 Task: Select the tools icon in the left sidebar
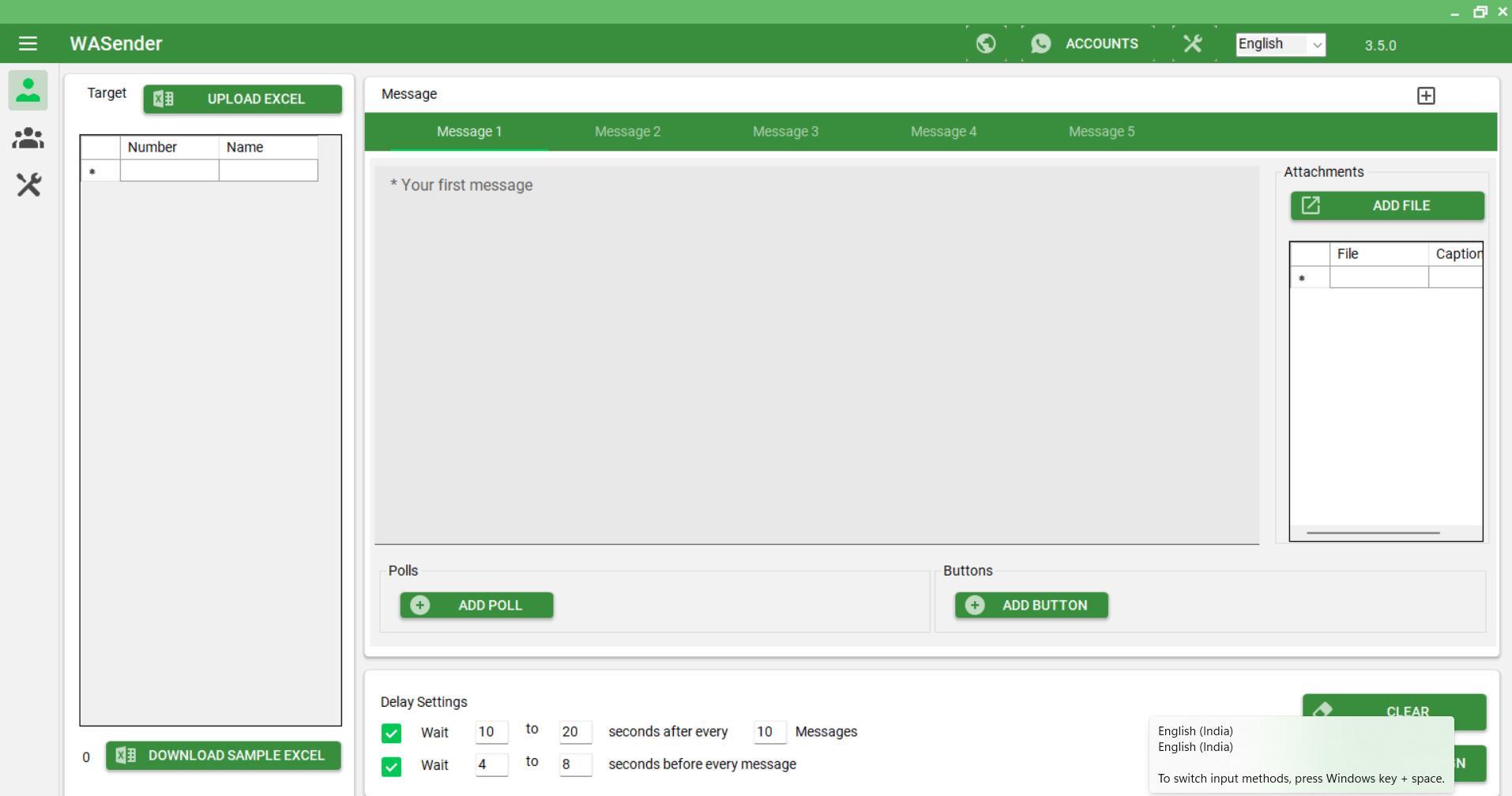coord(28,185)
